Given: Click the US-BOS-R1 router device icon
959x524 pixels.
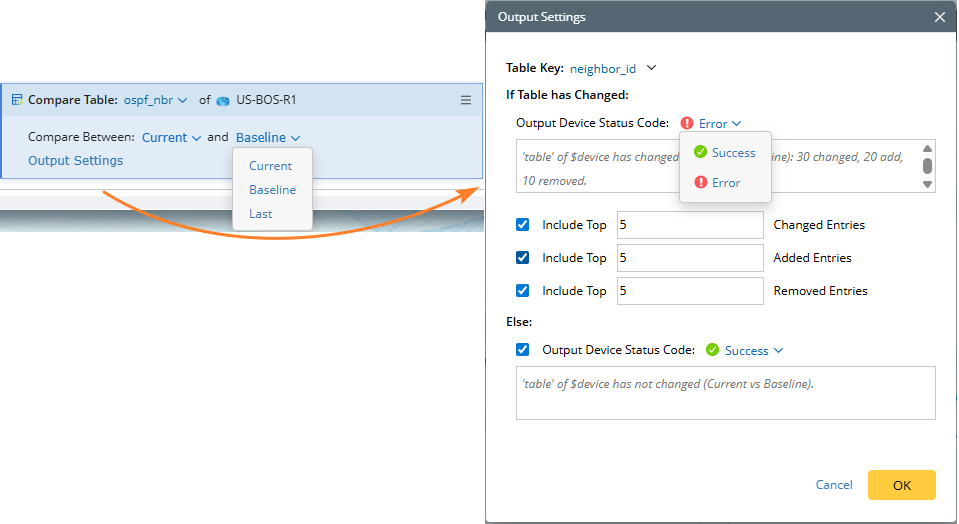Looking at the screenshot, I should [x=223, y=100].
